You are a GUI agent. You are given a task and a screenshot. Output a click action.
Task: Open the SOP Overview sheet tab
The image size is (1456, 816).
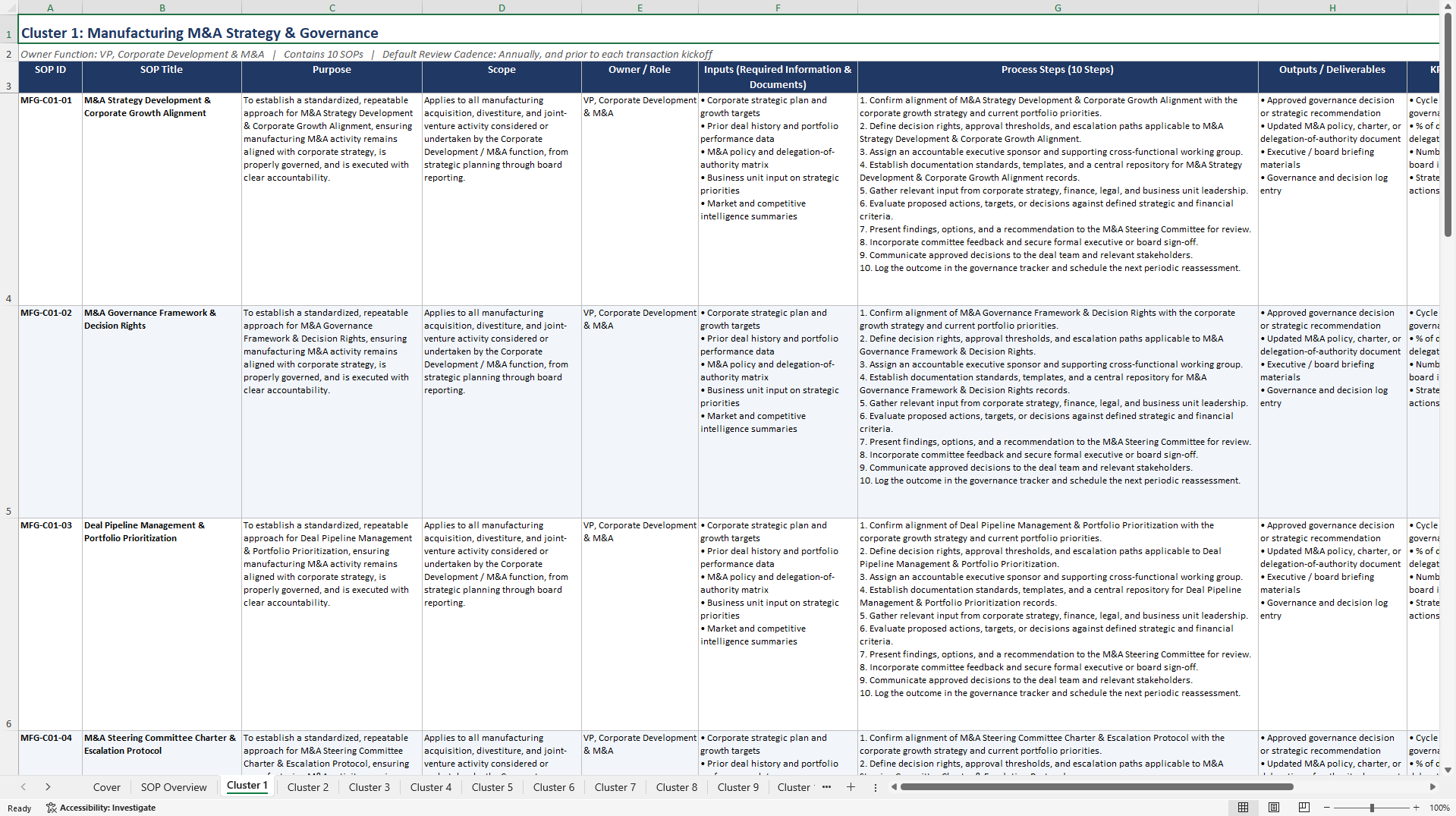pyautogui.click(x=174, y=787)
